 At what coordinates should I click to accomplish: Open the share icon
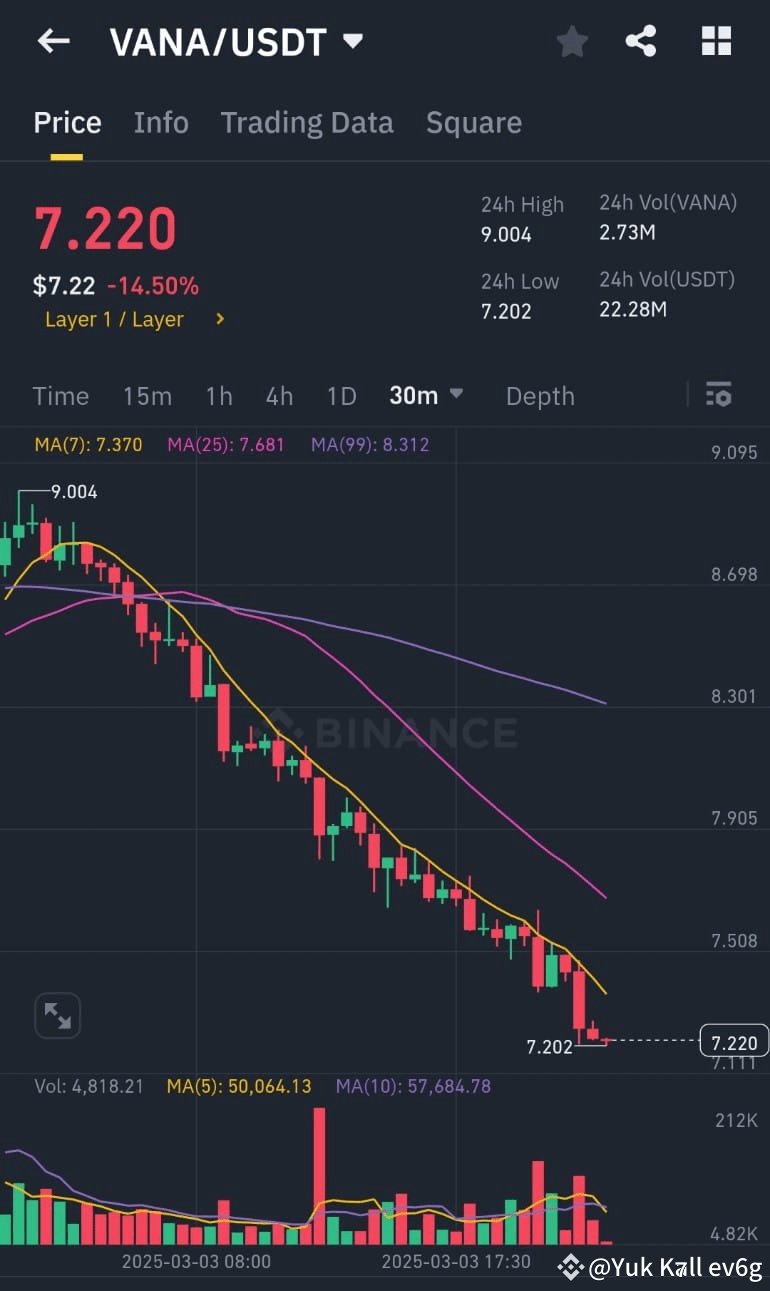(641, 41)
